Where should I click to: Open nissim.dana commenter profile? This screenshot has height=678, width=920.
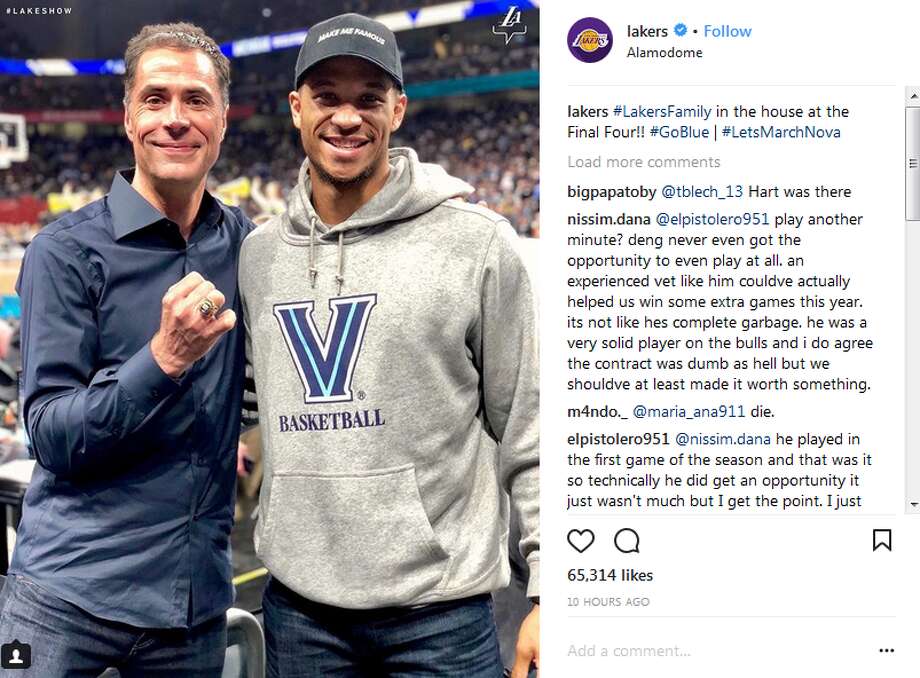click(609, 219)
